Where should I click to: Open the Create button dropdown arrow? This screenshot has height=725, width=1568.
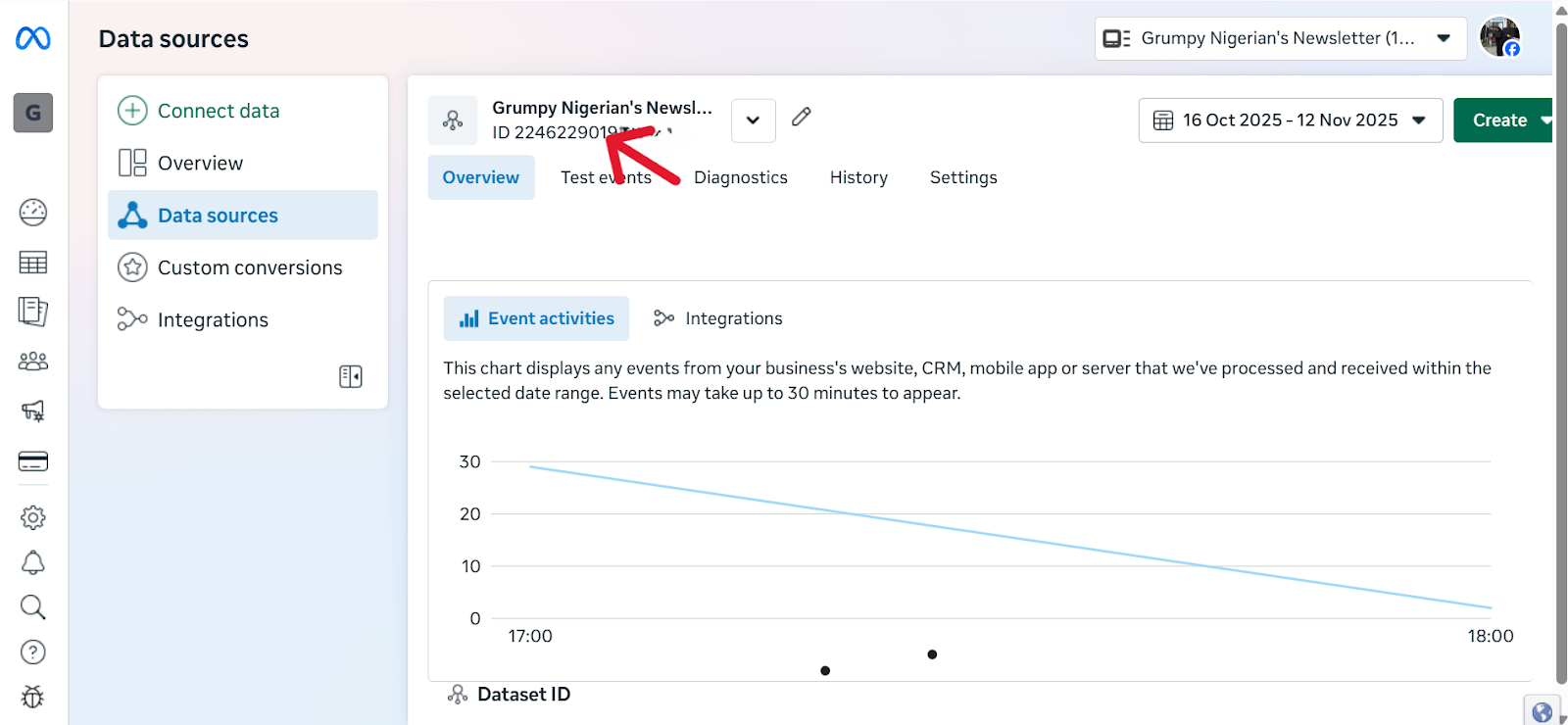tap(1545, 121)
